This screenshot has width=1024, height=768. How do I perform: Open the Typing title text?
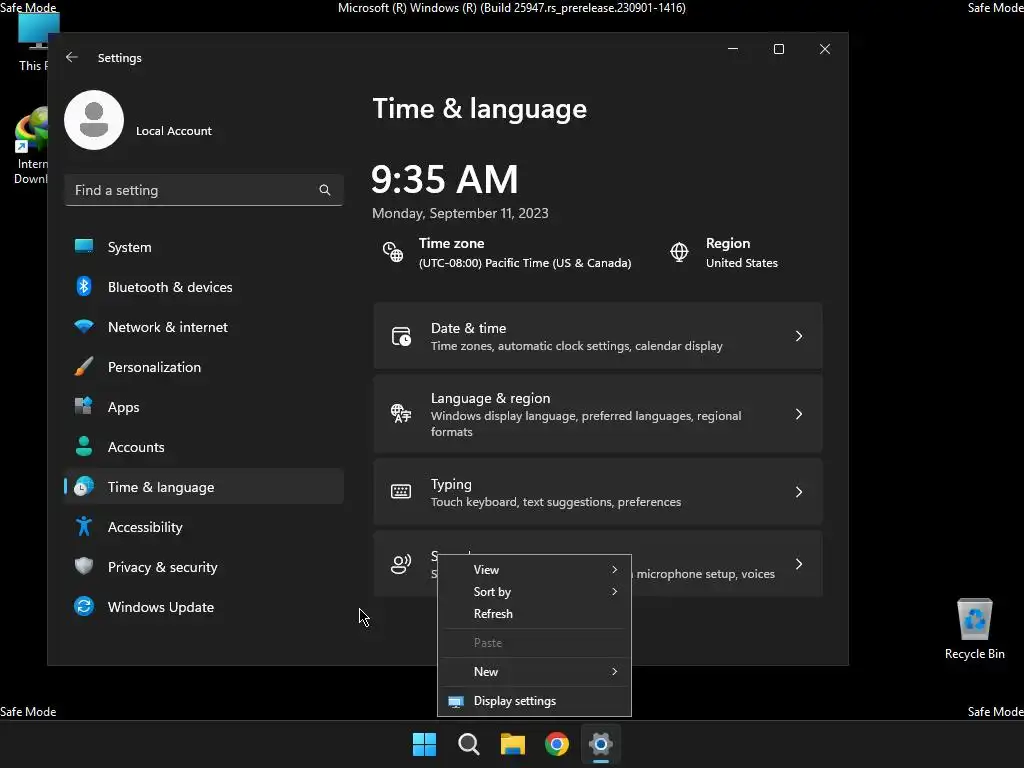pyautogui.click(x=451, y=484)
